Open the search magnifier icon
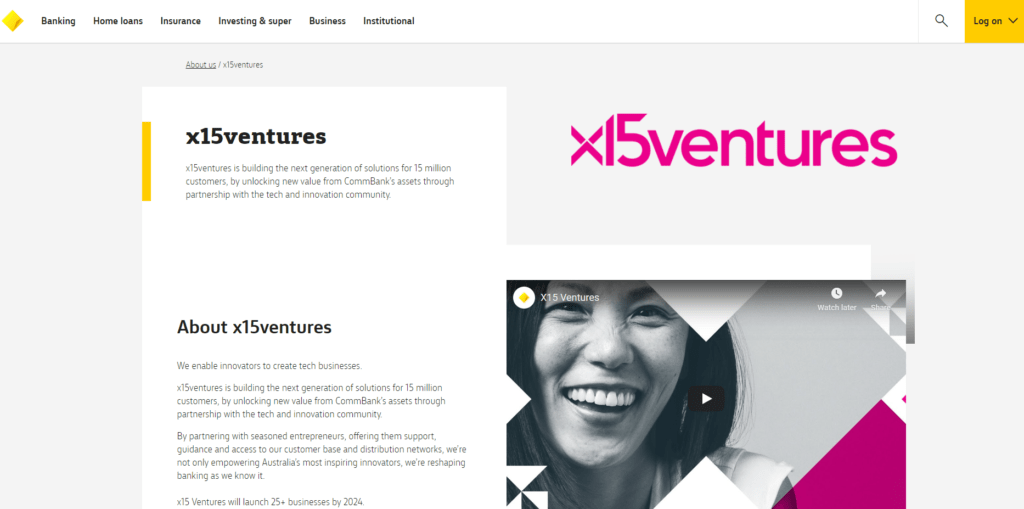The width and height of the screenshot is (1024, 509). (941, 21)
